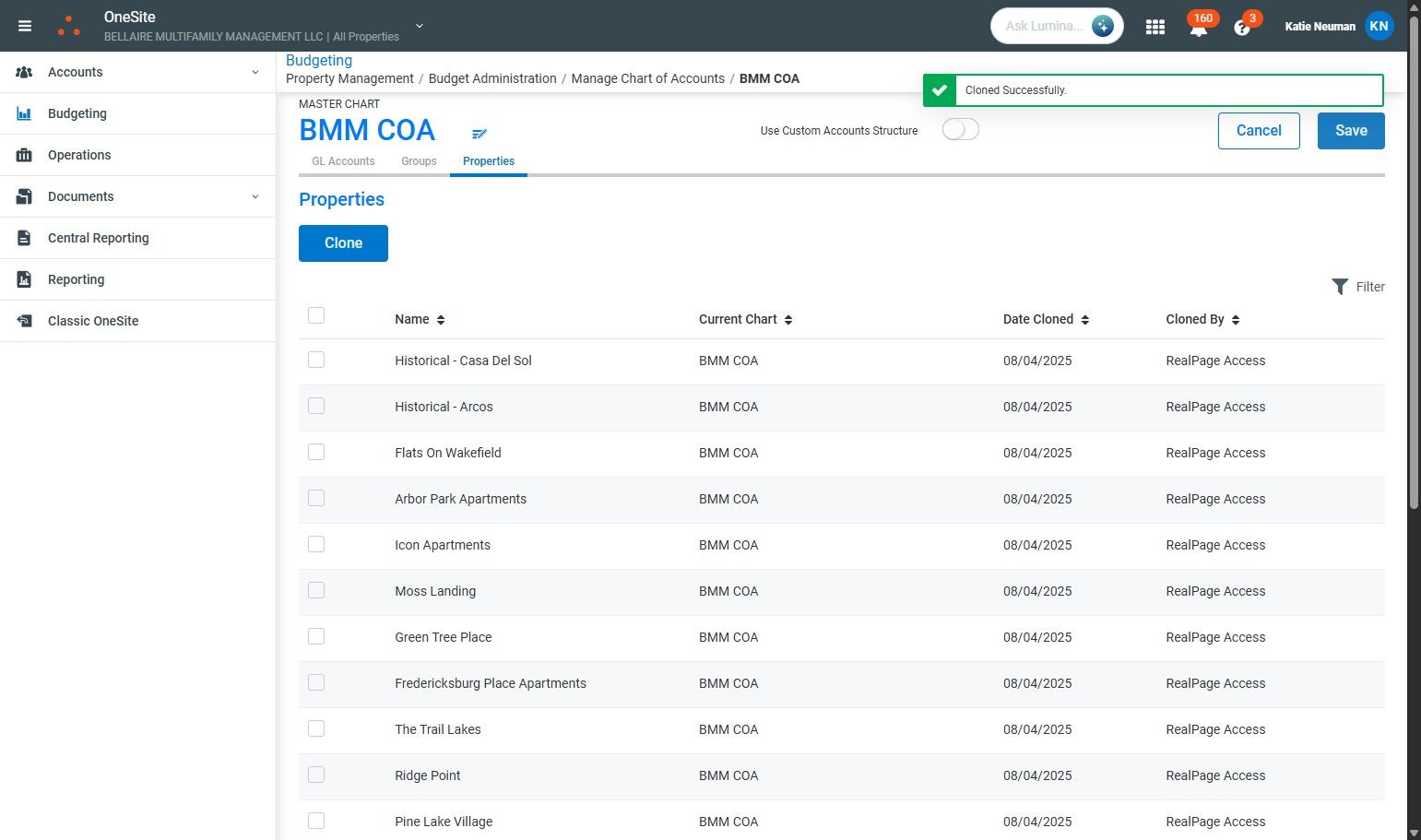
Task: Click the Katie Neuman user name
Action: (x=1320, y=27)
